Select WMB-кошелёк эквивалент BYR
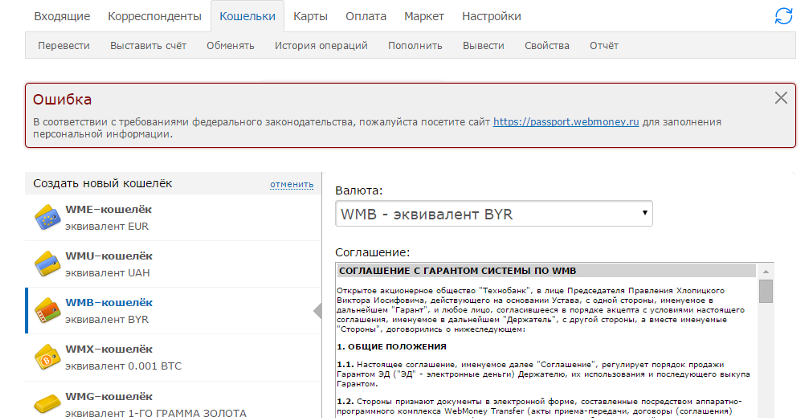The height and width of the screenshot is (418, 800). 173,311
